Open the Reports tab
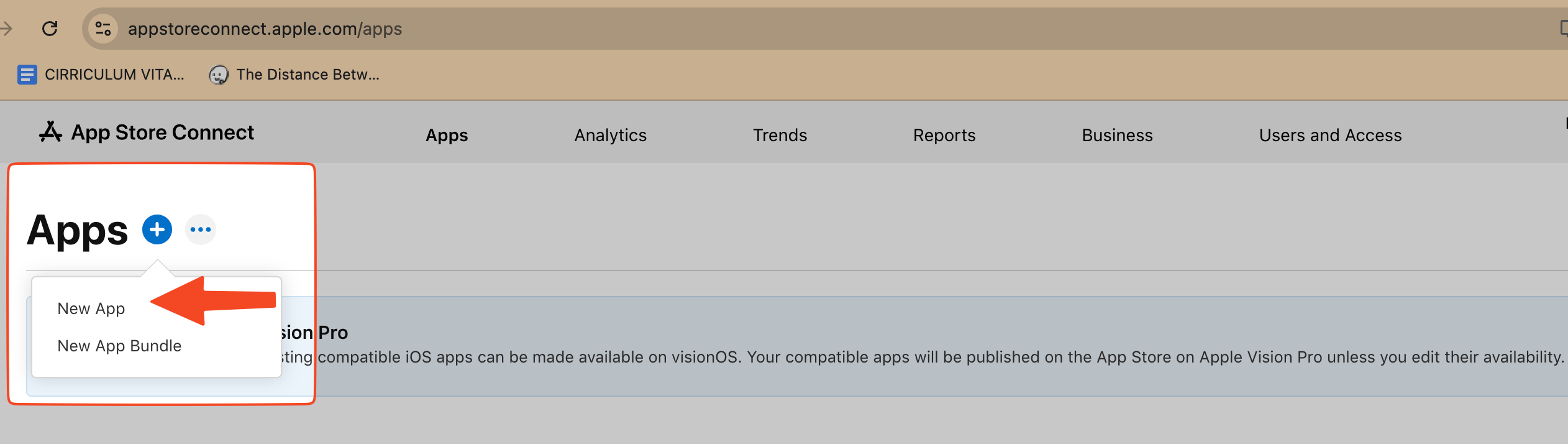 point(944,135)
